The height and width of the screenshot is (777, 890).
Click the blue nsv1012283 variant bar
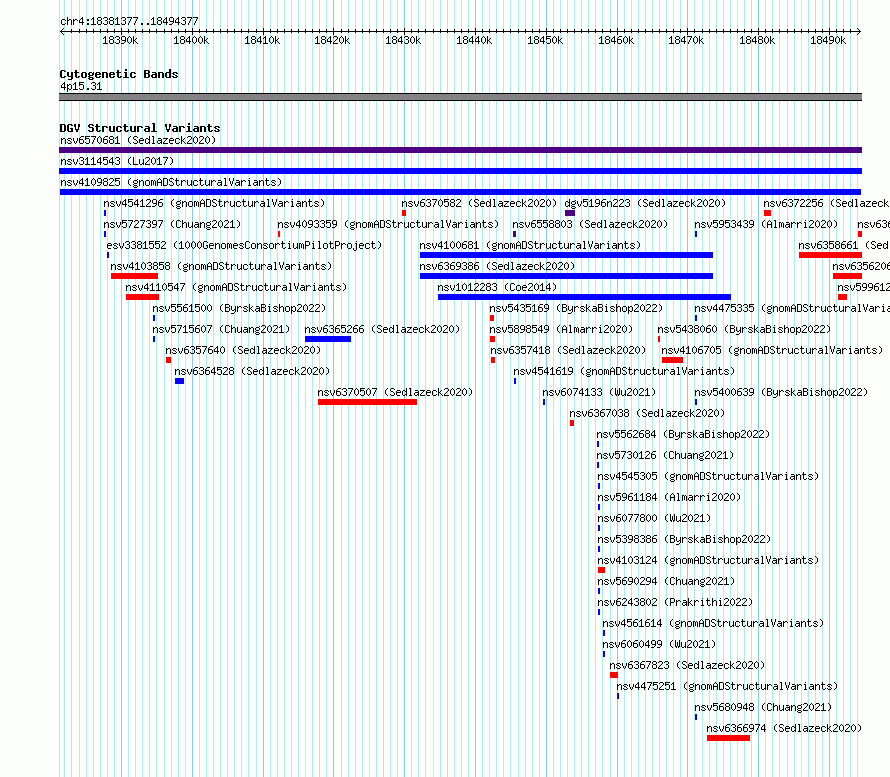click(x=584, y=297)
